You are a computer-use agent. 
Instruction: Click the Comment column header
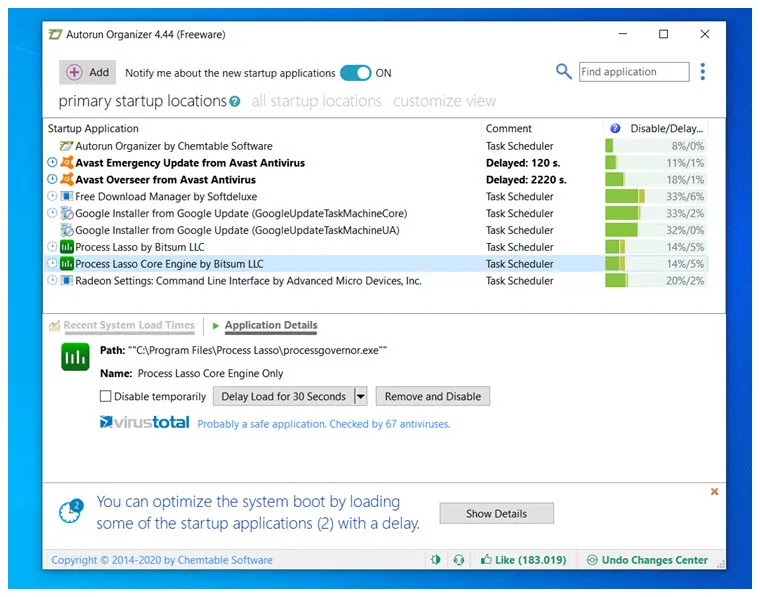[x=508, y=128]
